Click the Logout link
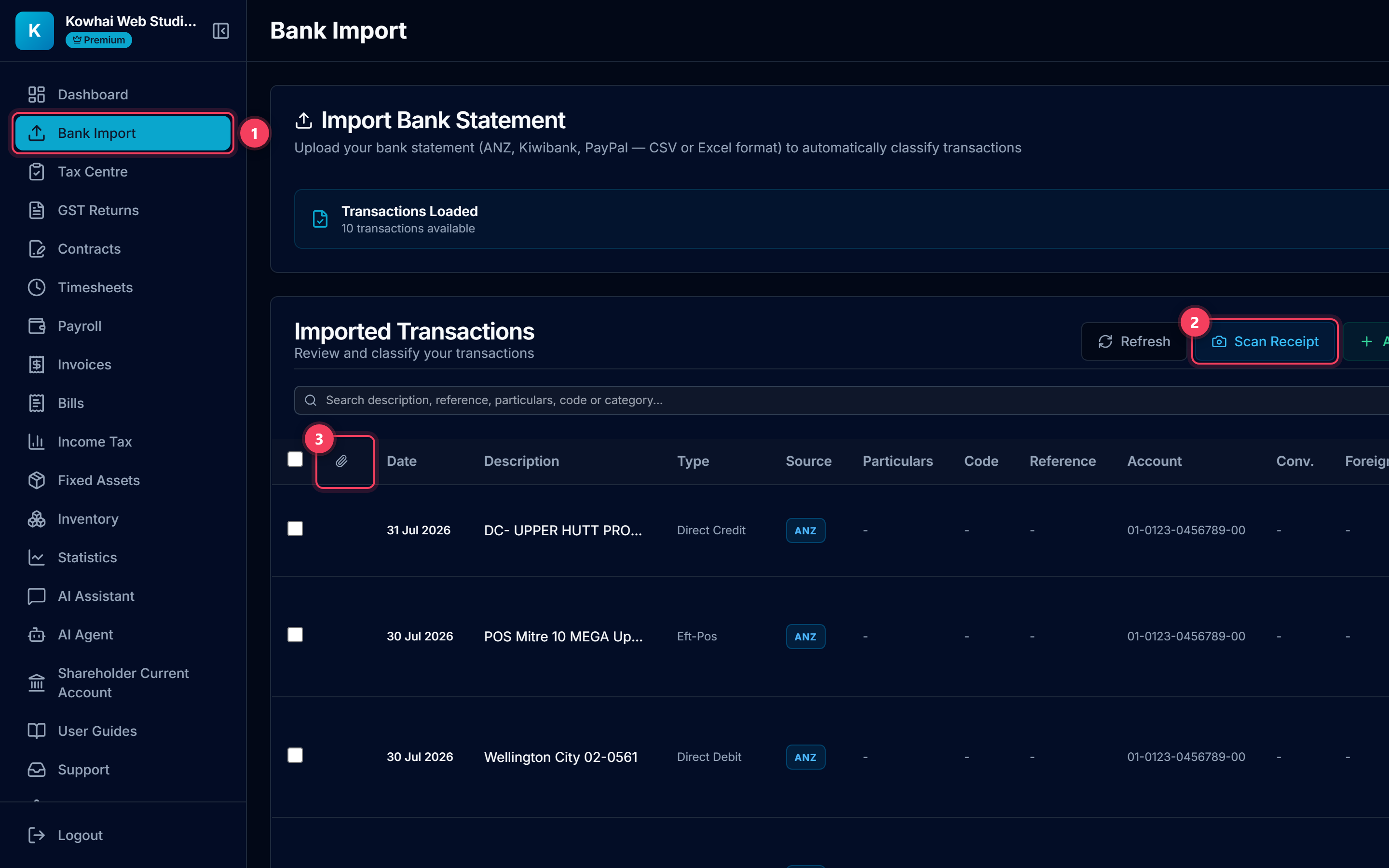 click(123, 835)
